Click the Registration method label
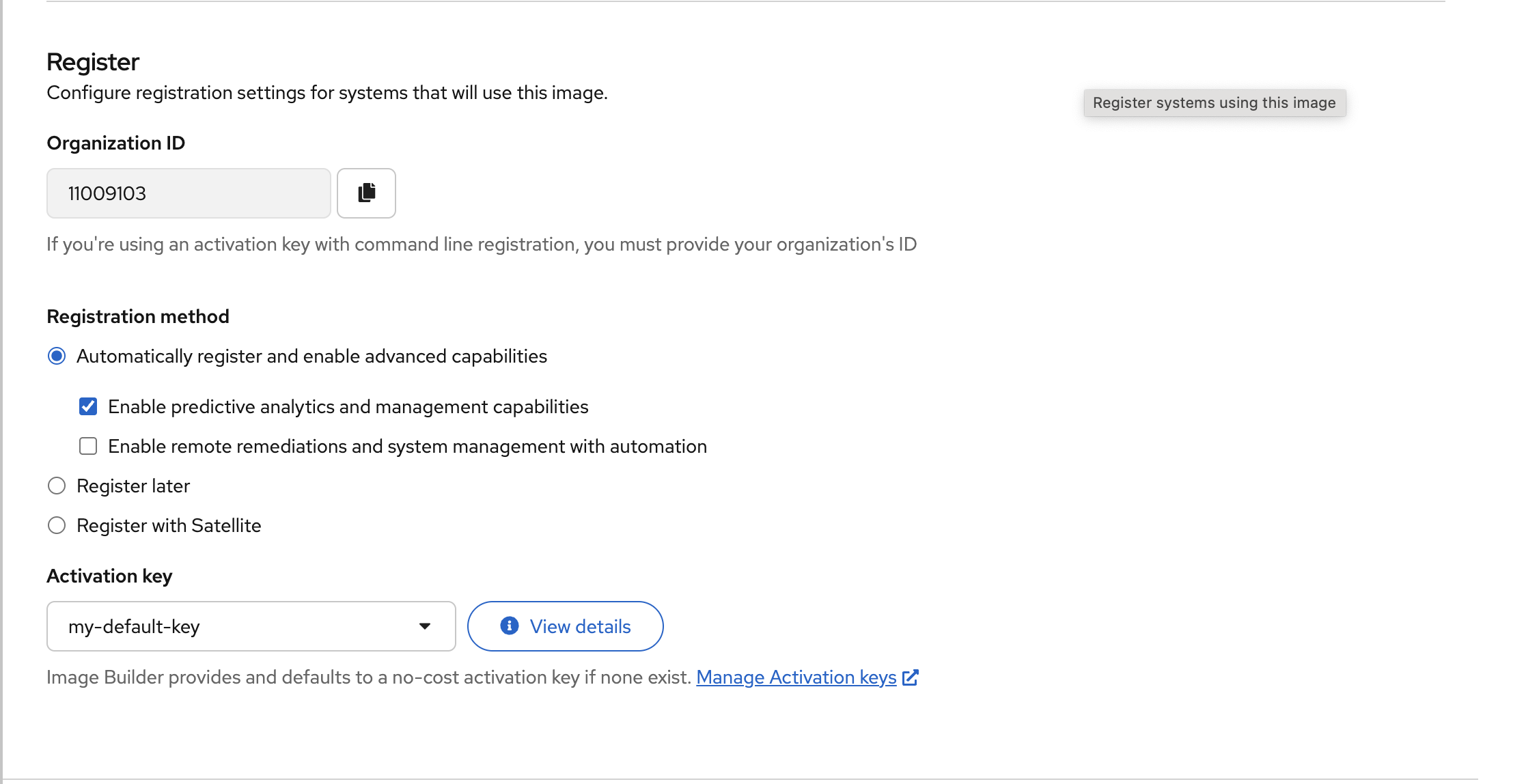This screenshot has width=1526, height=784. click(138, 317)
